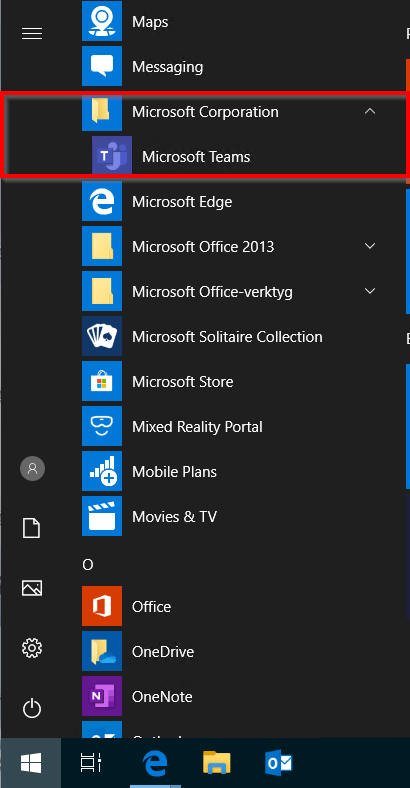Open Pictures from the Start sidebar
The image size is (410, 788).
pos(32,588)
